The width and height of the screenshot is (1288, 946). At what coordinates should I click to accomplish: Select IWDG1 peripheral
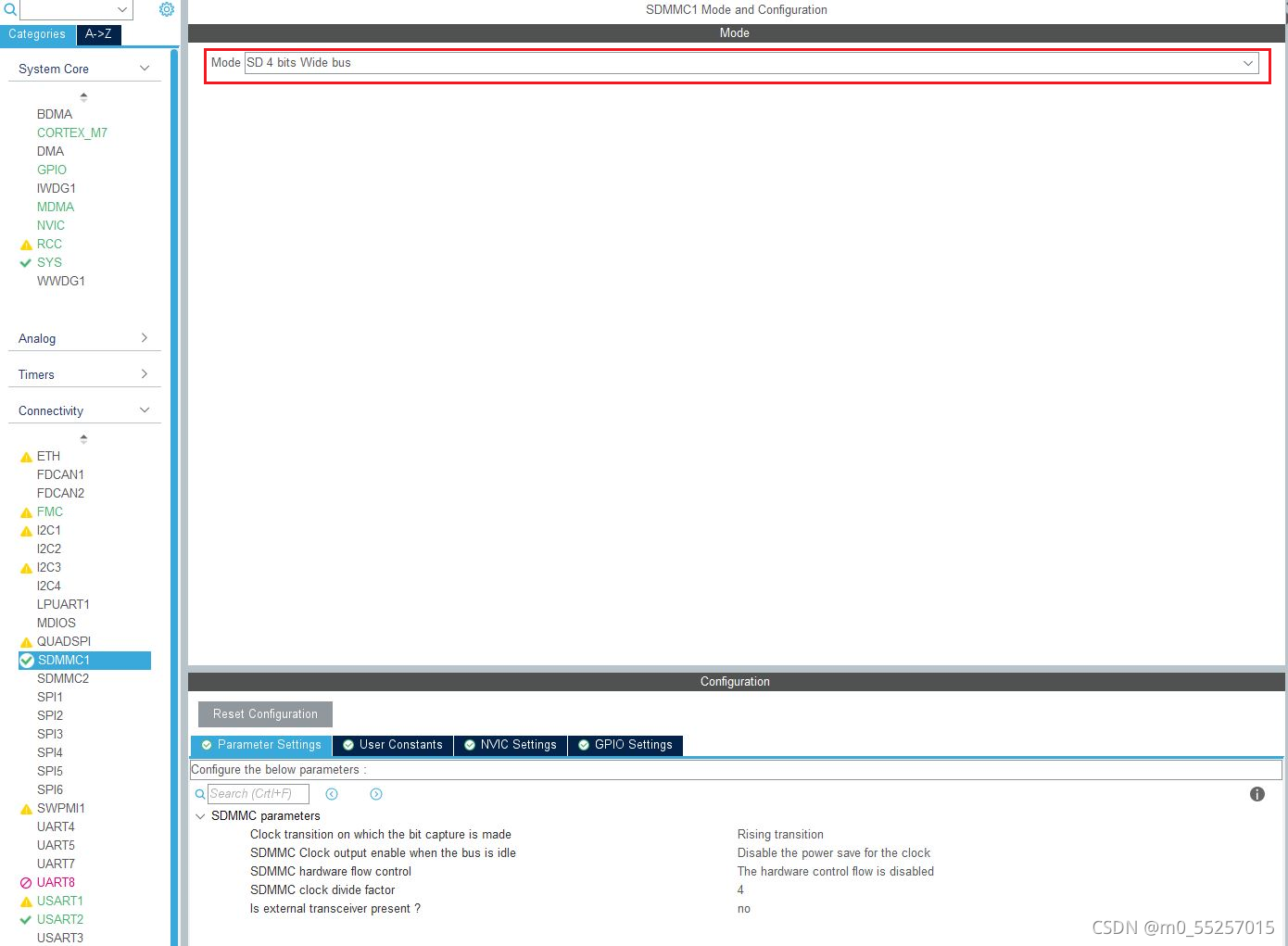(57, 188)
